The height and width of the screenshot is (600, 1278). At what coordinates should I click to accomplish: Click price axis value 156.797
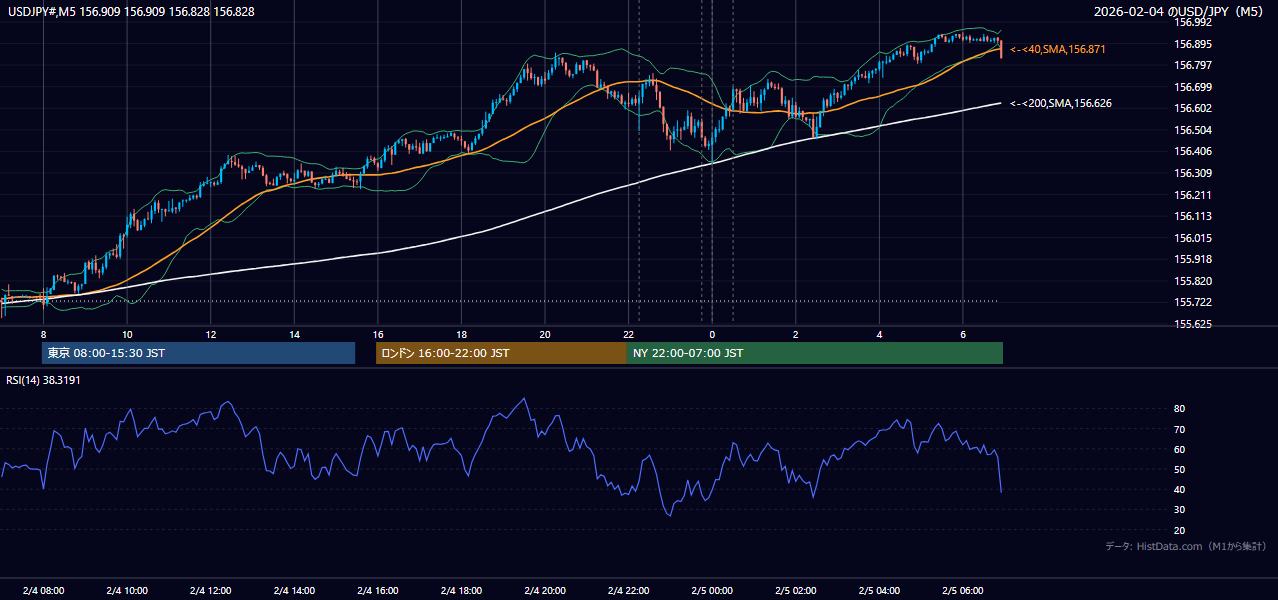[x=1193, y=65]
